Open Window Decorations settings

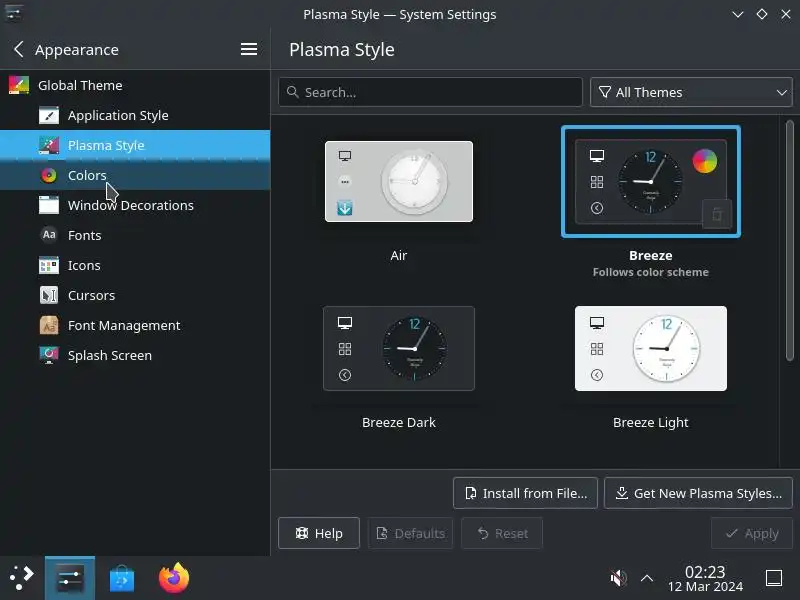click(x=135, y=205)
